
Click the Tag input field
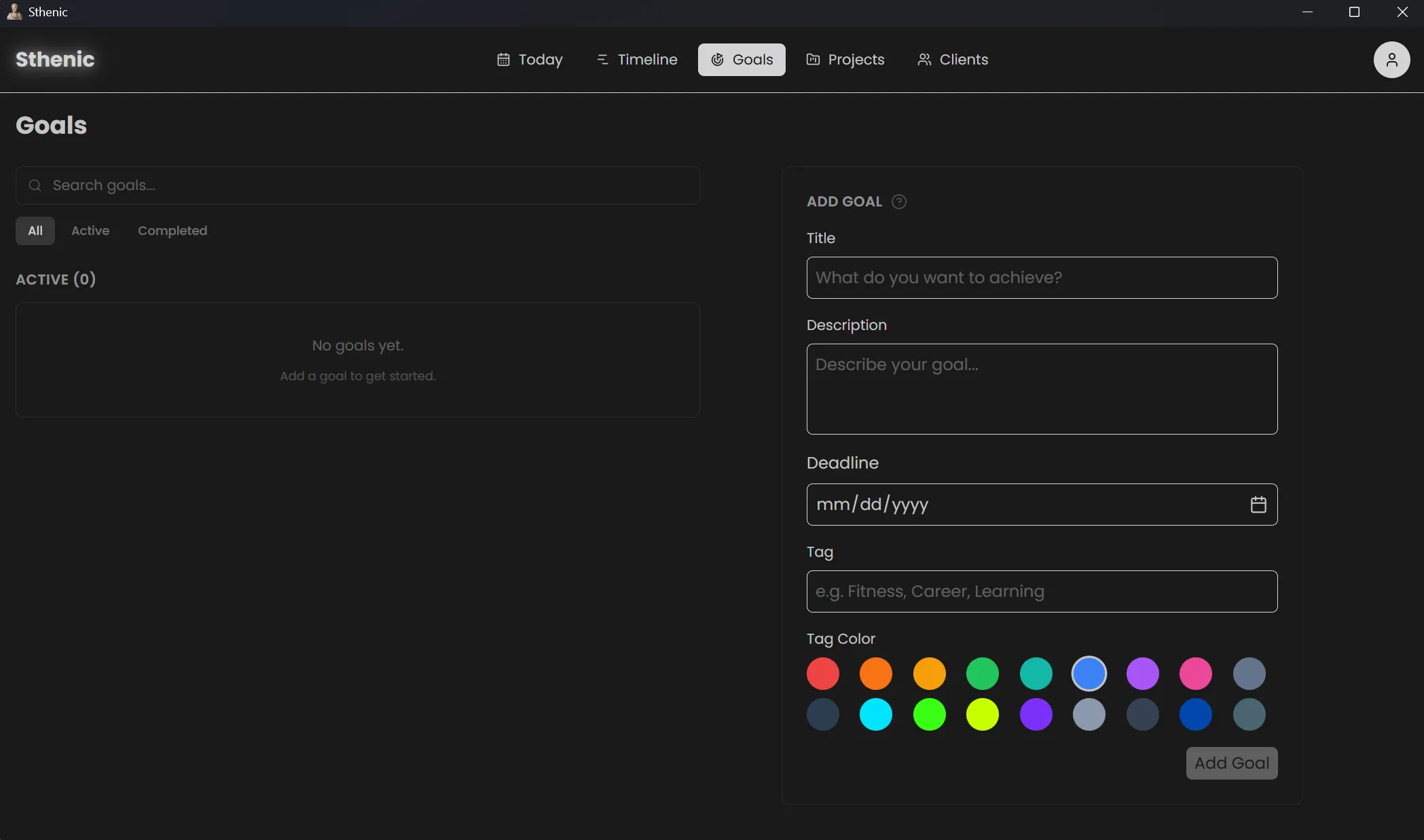[x=1042, y=591]
